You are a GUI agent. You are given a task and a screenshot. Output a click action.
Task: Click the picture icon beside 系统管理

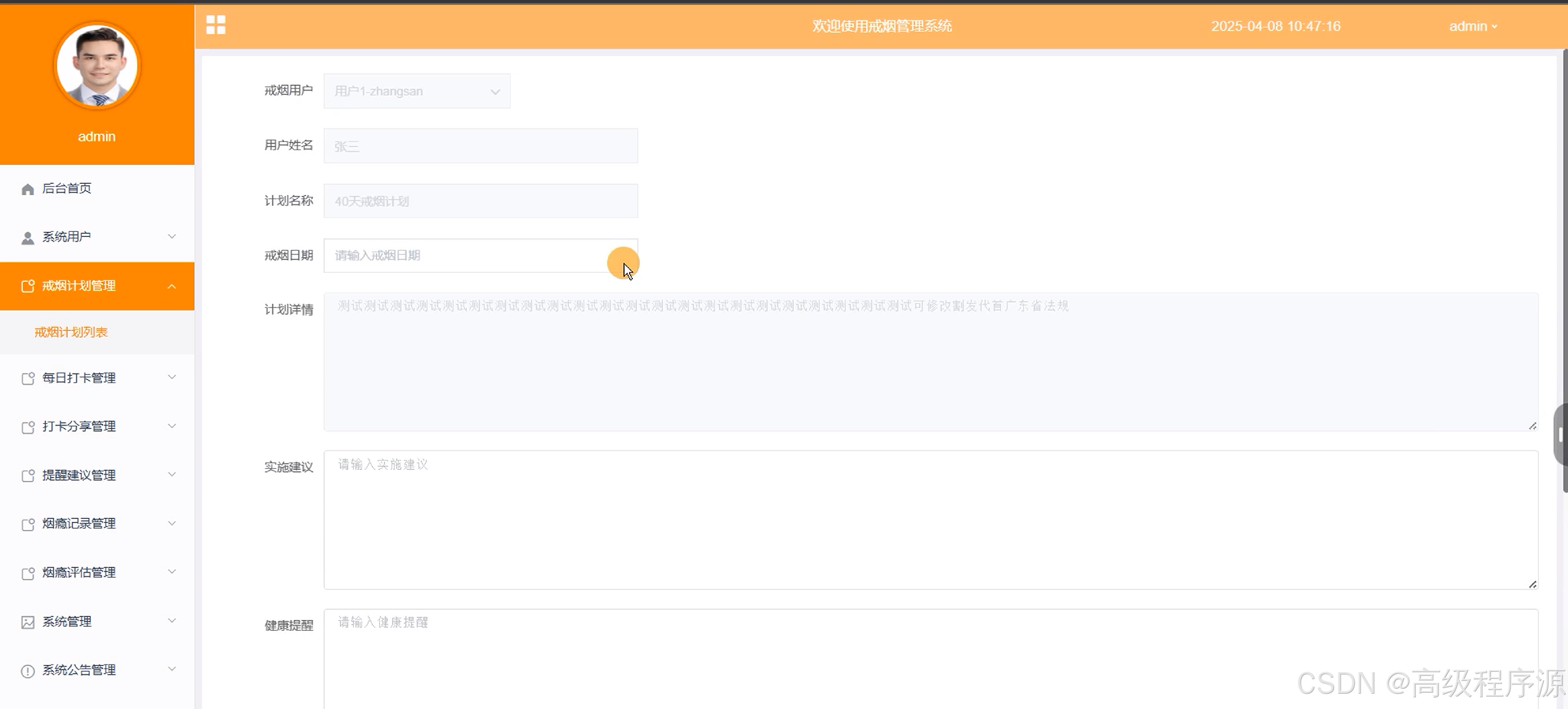28,622
